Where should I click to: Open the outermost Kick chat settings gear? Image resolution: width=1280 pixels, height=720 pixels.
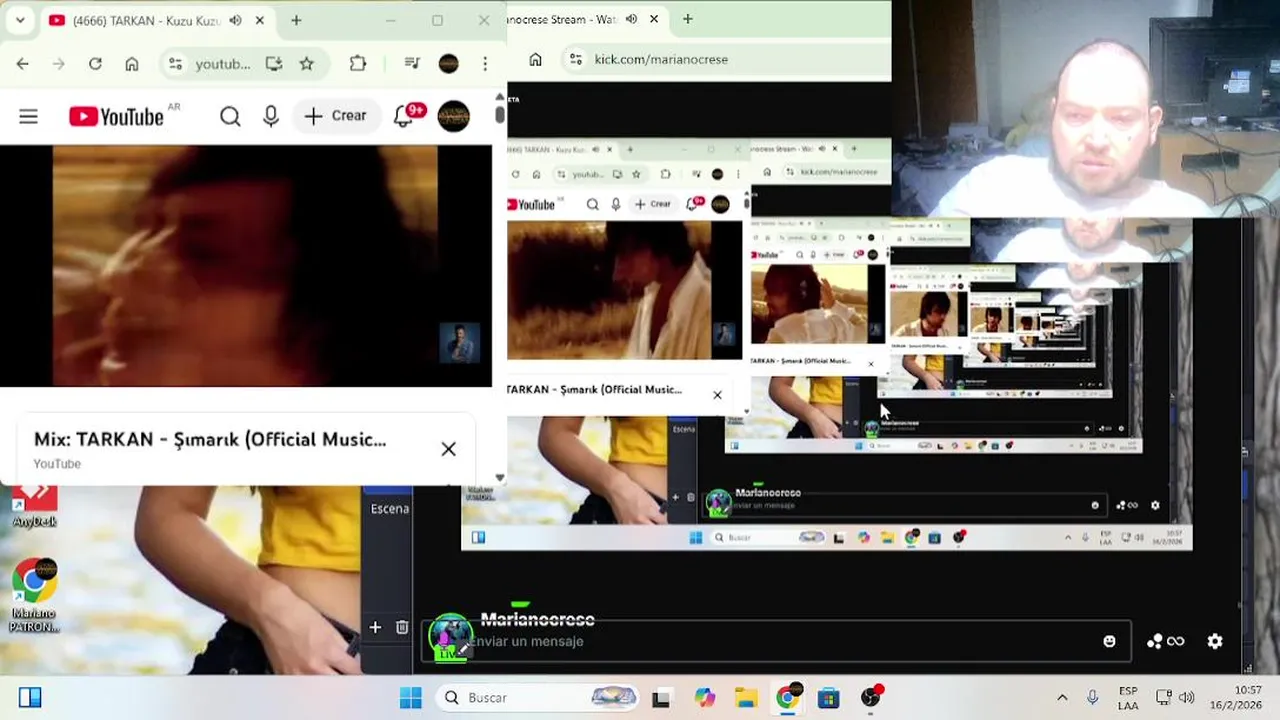click(x=1215, y=641)
